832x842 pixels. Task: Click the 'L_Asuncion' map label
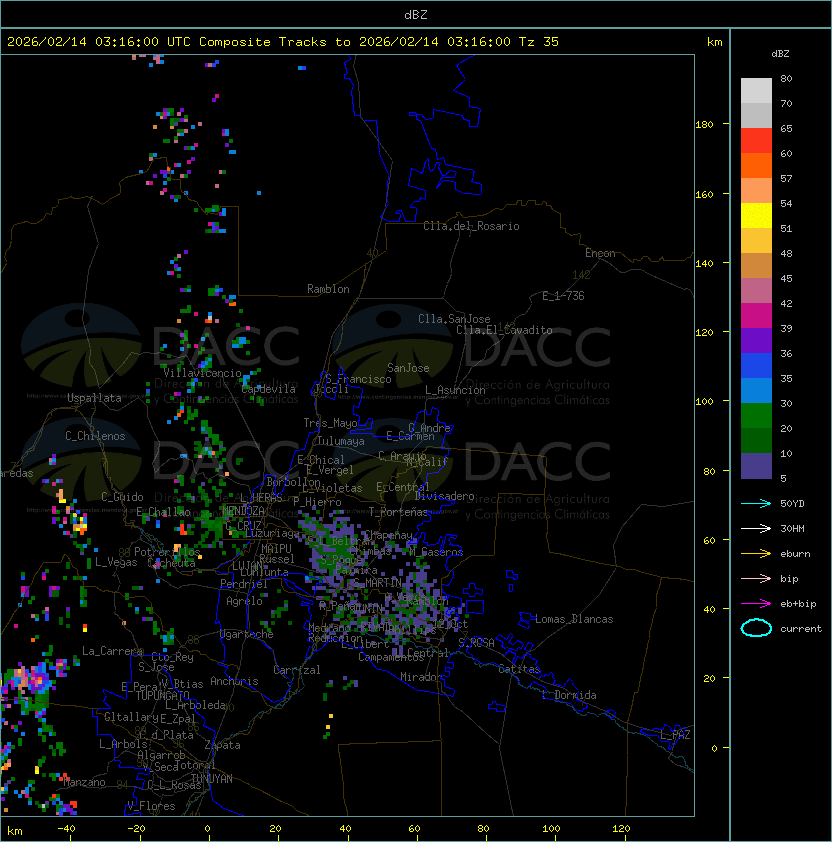coord(455,390)
